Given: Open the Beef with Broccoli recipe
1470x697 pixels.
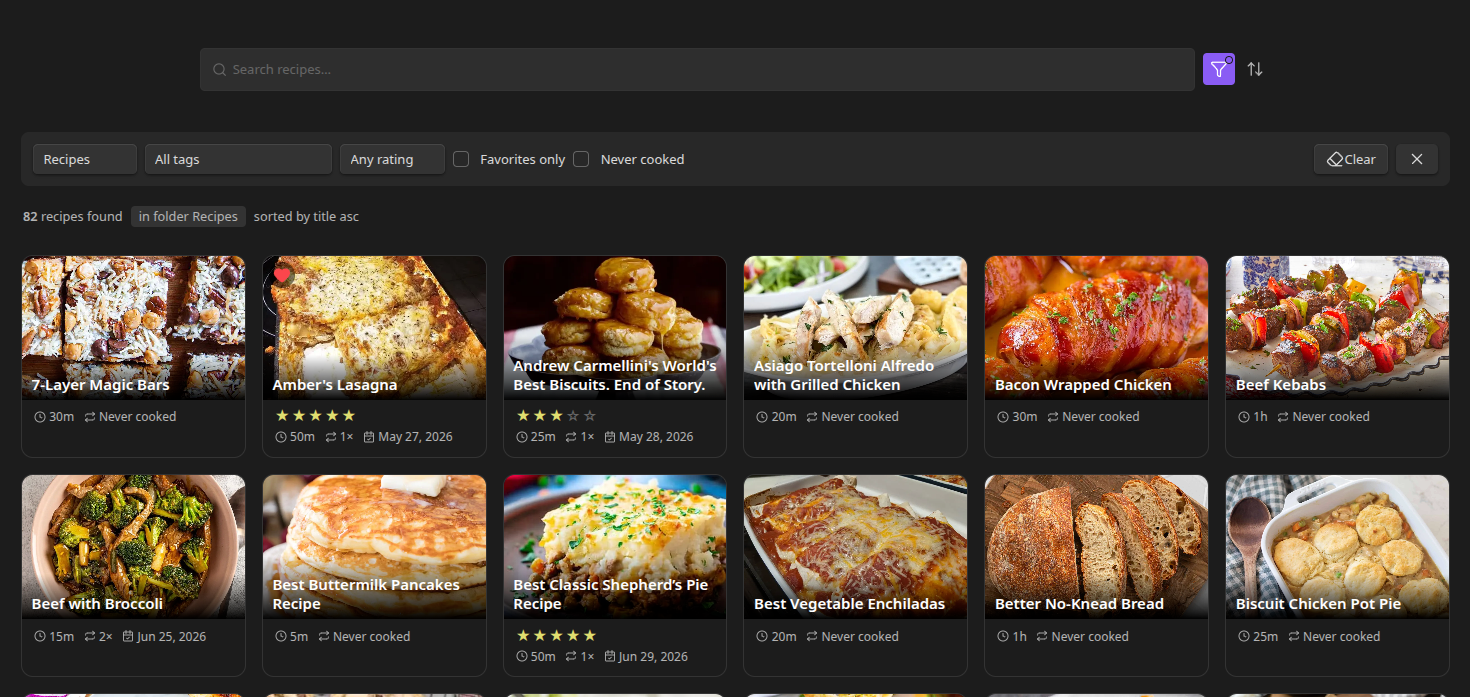Looking at the screenshot, I should click(x=133, y=576).
